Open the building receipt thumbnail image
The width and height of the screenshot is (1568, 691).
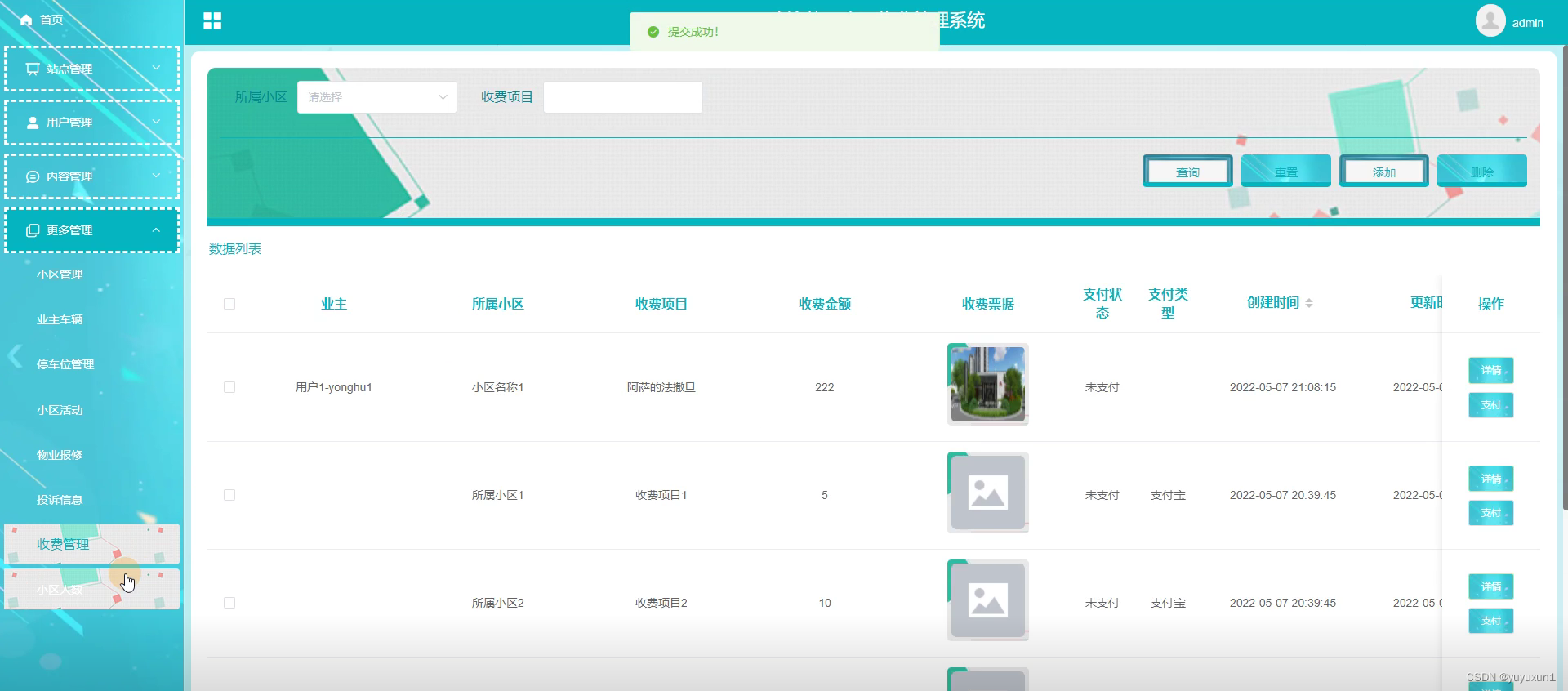(988, 384)
